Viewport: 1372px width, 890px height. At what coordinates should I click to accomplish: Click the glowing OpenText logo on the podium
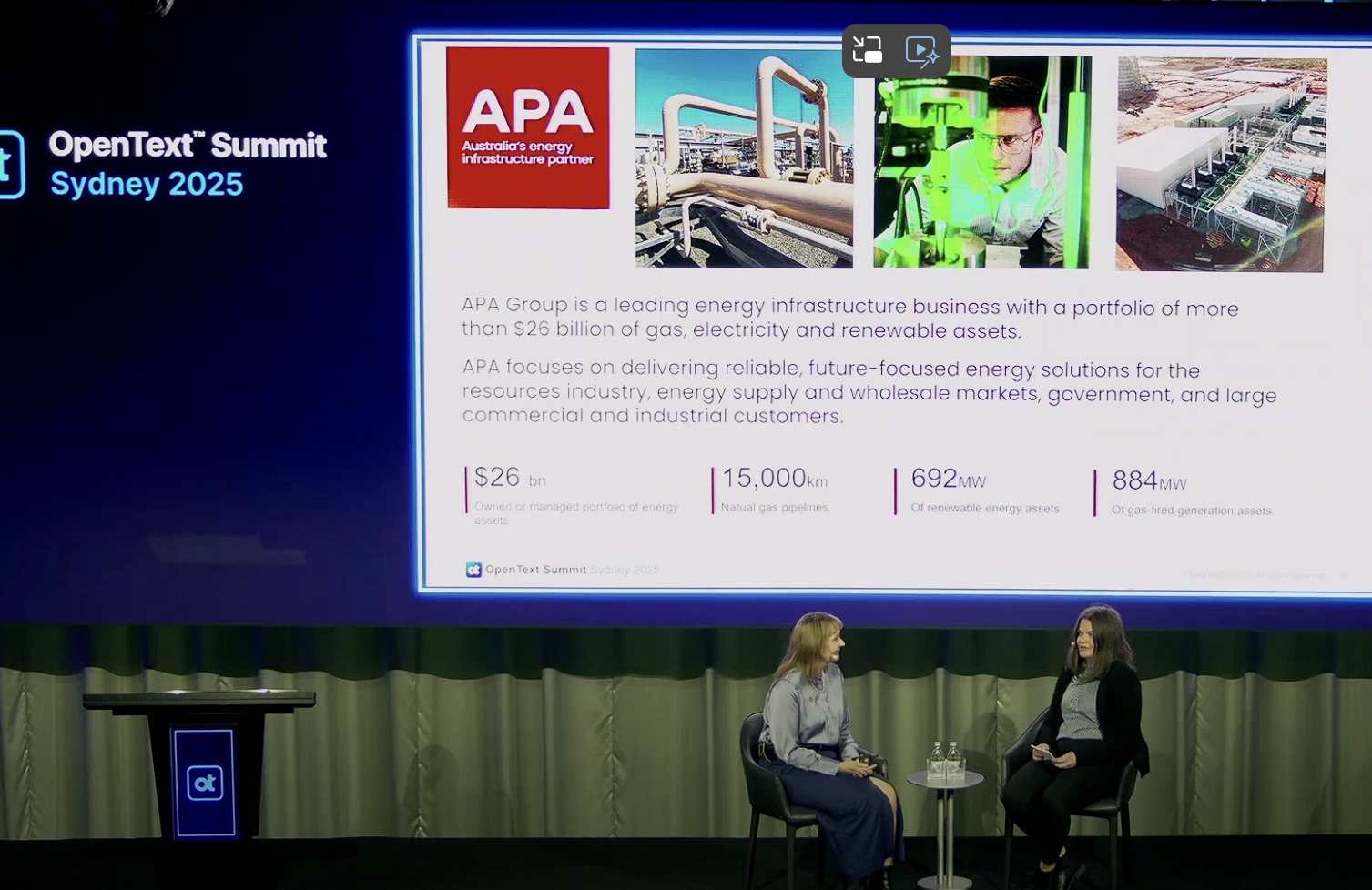[204, 781]
